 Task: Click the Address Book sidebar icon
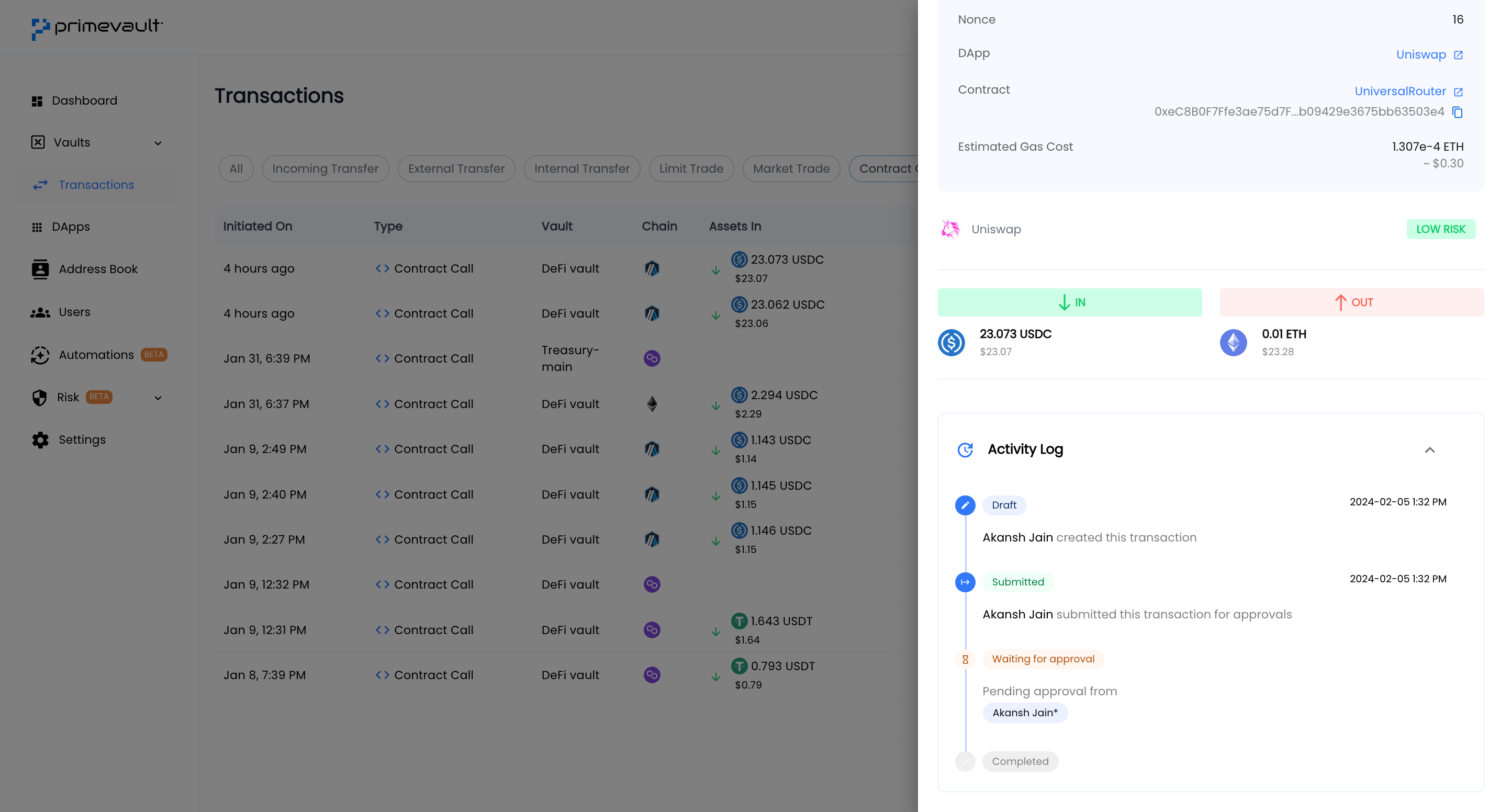[40, 269]
